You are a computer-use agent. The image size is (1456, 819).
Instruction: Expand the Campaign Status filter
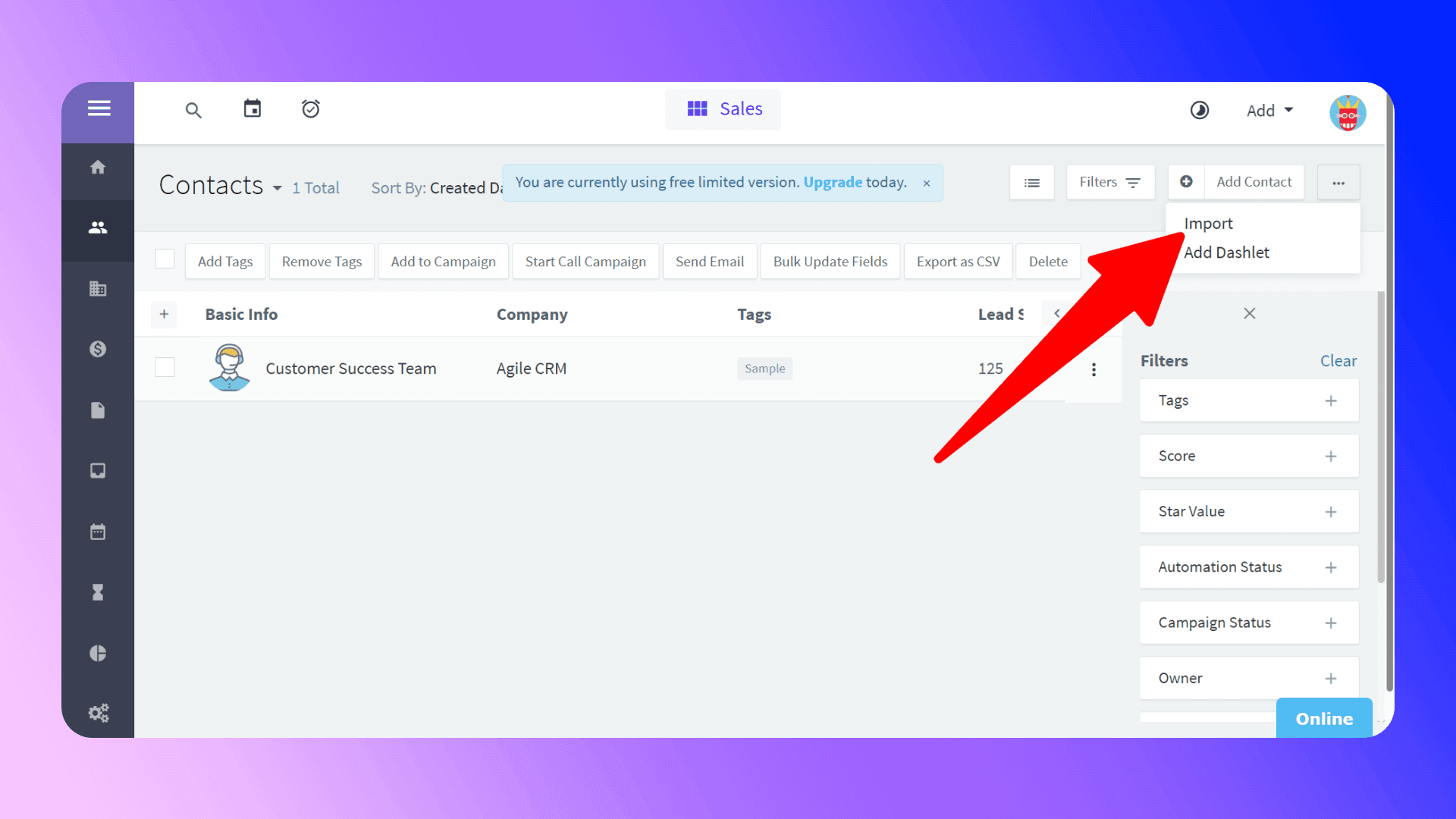[1249, 623]
